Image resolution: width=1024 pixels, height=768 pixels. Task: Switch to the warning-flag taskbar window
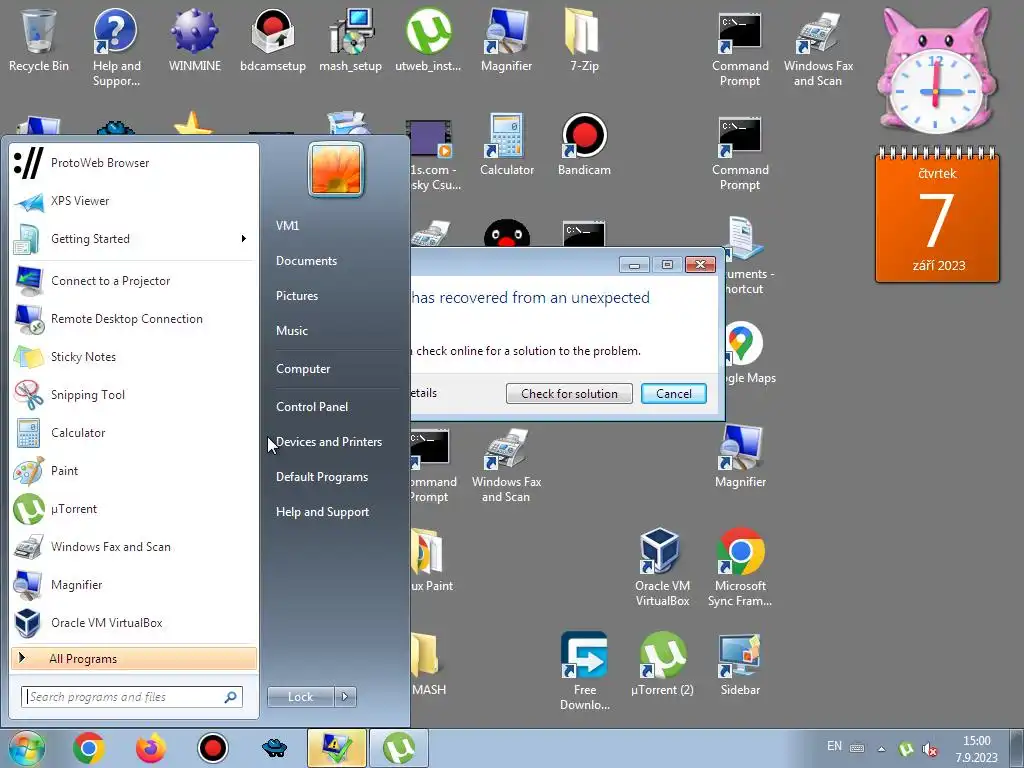pos(337,748)
